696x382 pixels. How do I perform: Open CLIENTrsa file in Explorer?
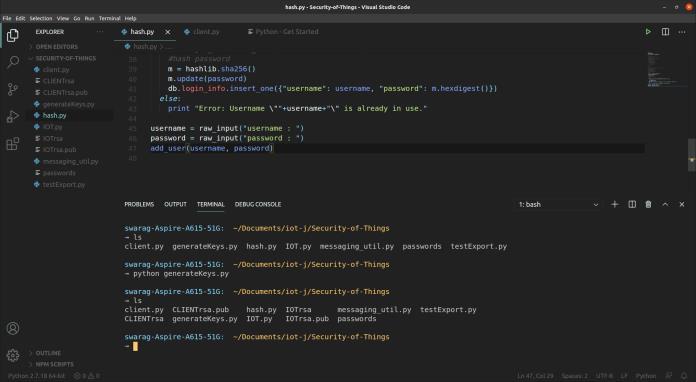click(x=58, y=81)
